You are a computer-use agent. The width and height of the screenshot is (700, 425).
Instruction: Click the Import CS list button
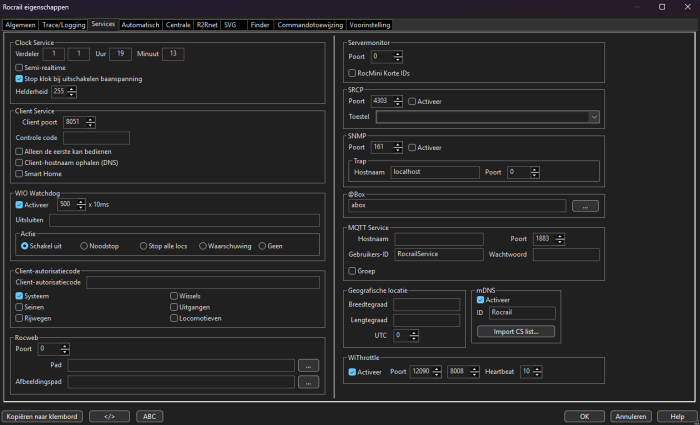[516, 331]
